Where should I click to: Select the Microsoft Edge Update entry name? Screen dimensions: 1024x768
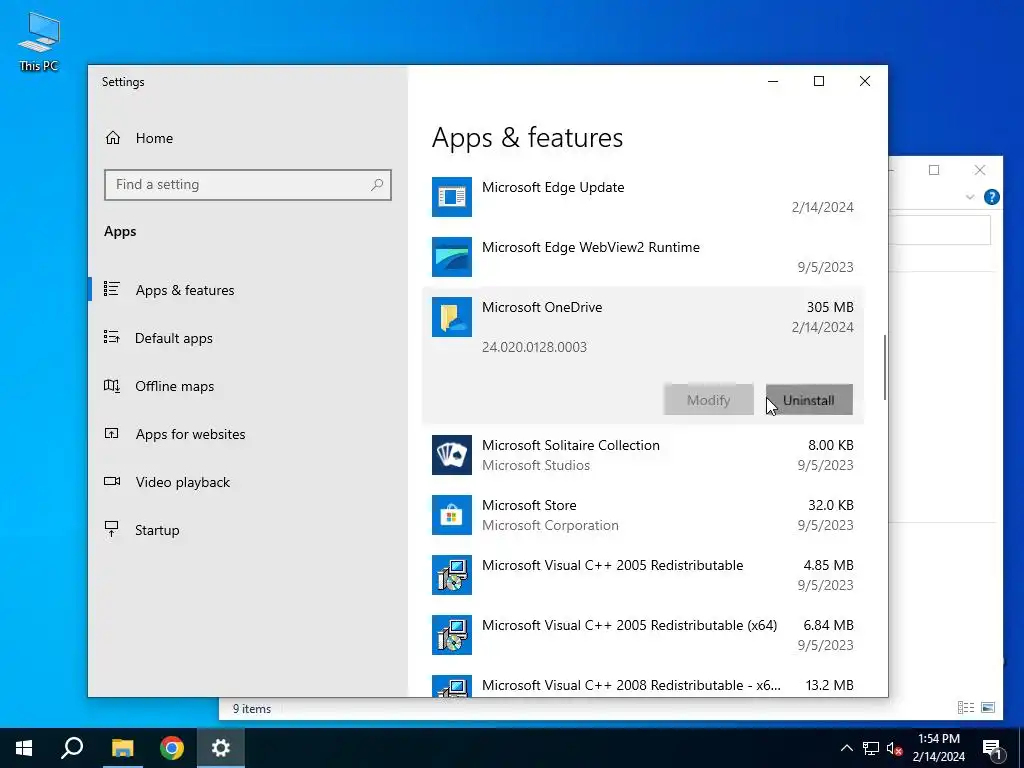(x=553, y=187)
